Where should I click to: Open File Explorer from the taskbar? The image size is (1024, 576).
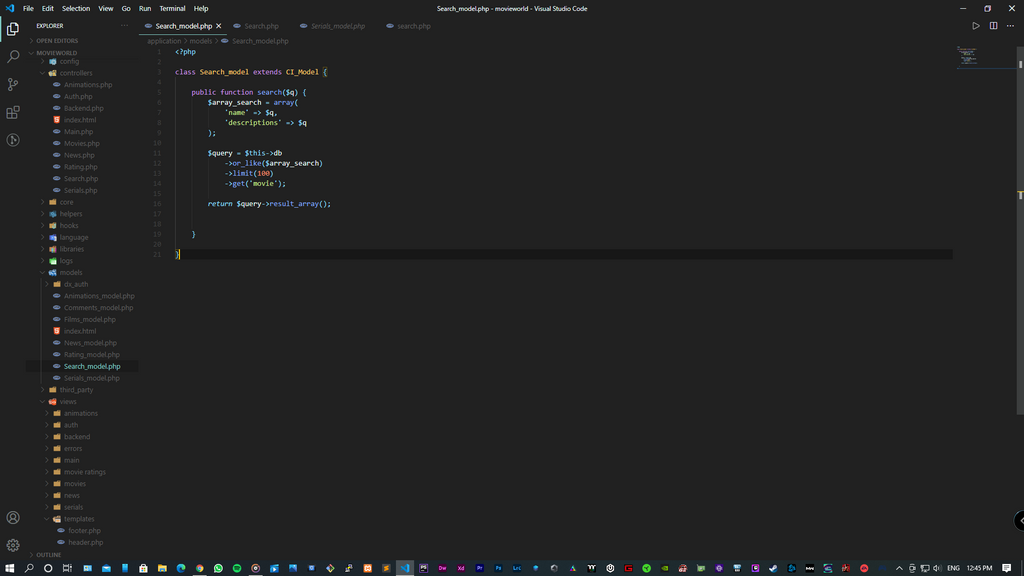162,568
